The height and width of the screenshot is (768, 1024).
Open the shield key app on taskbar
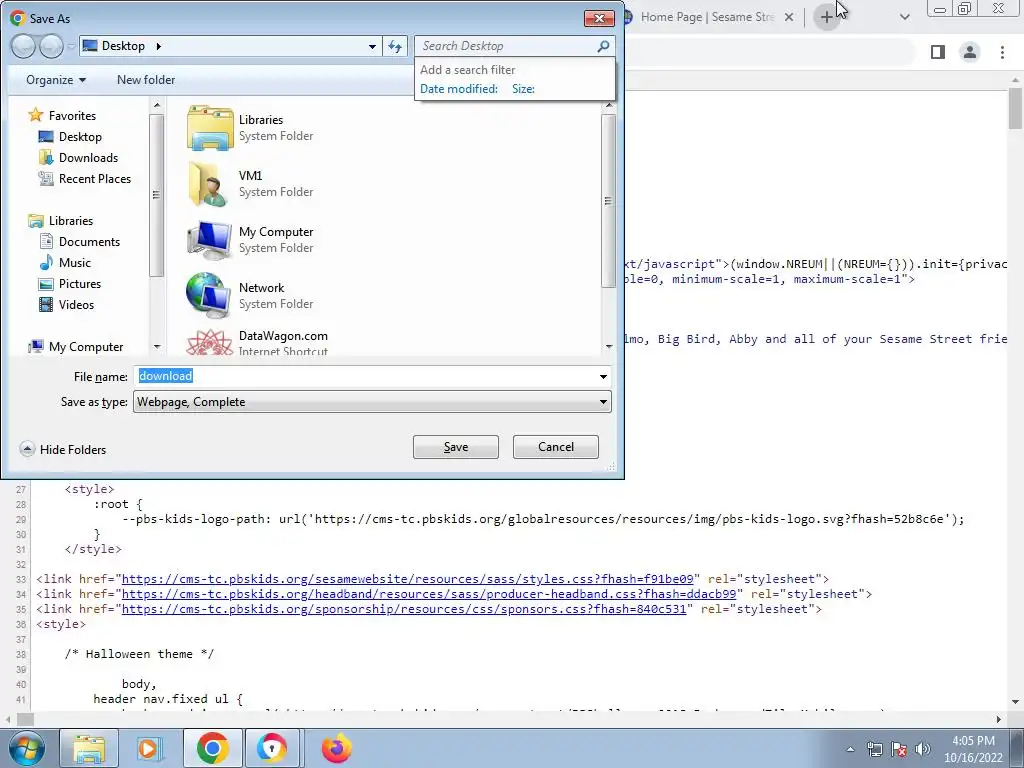pos(272,748)
